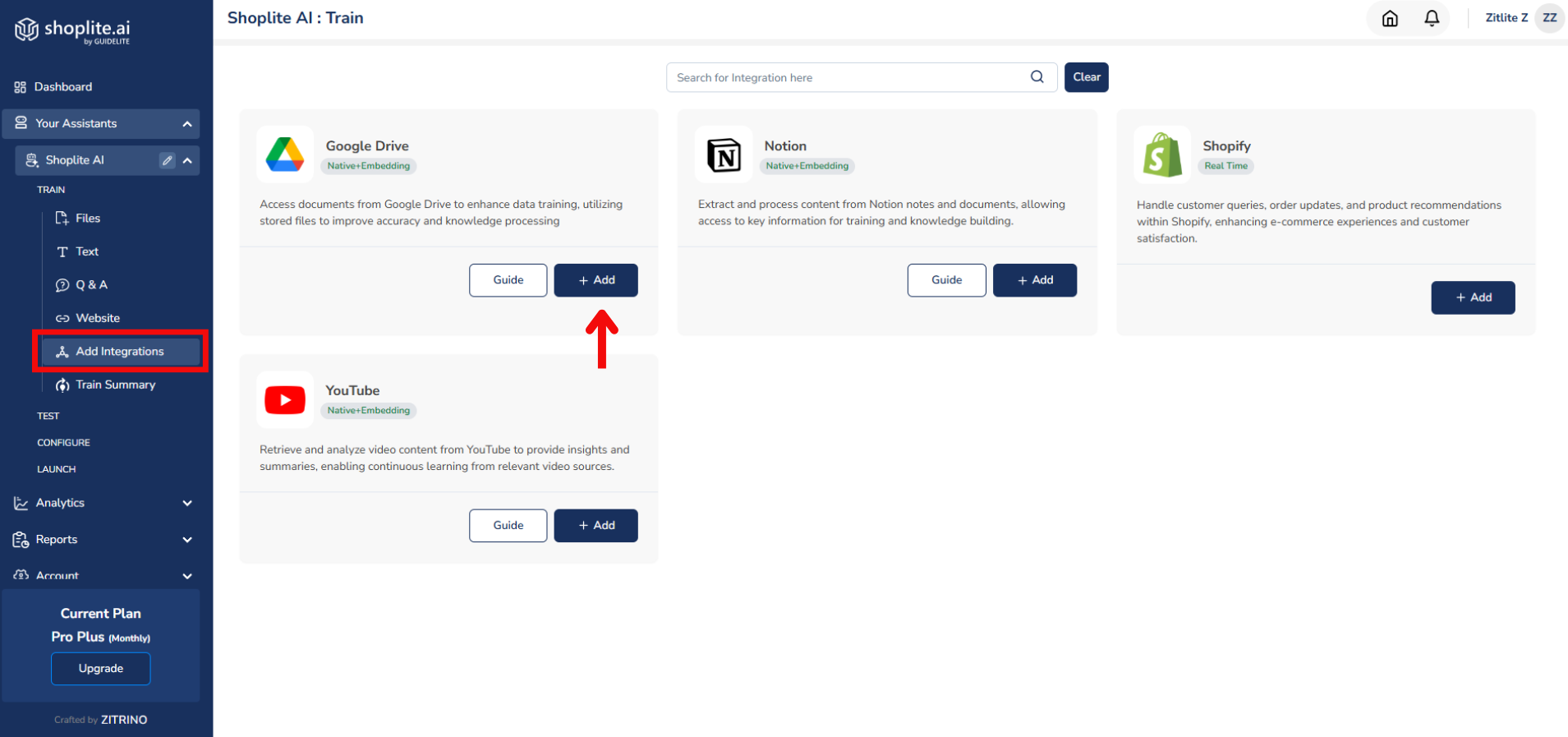The width and height of the screenshot is (1568, 737).
Task: Open the Notion Guide
Action: pos(946,280)
